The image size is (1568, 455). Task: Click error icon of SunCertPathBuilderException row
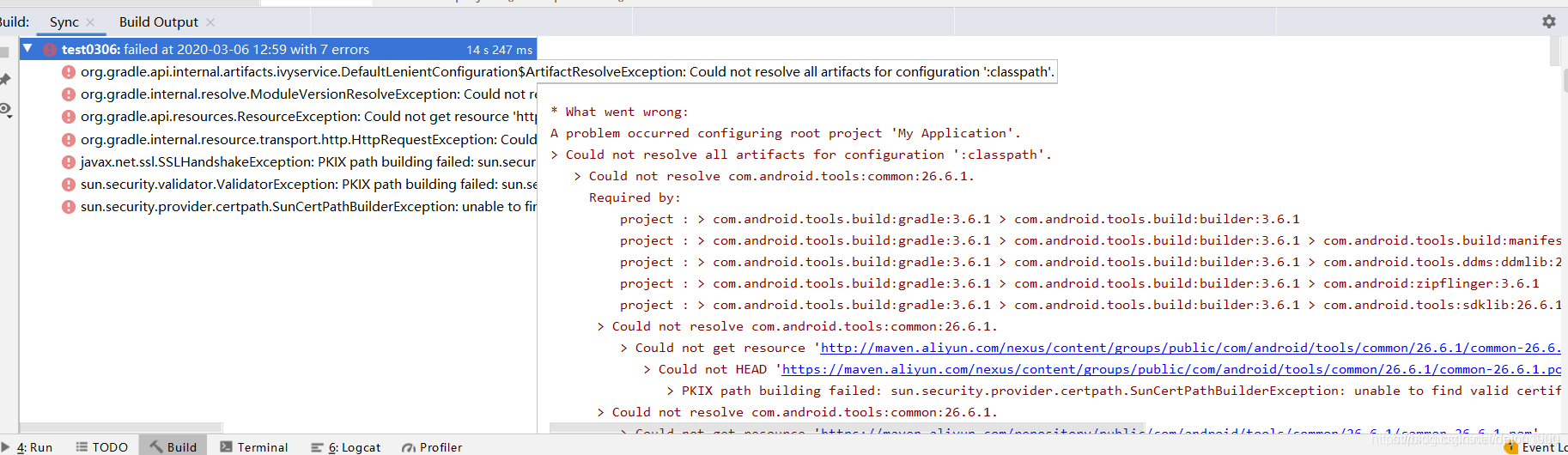pos(69,206)
